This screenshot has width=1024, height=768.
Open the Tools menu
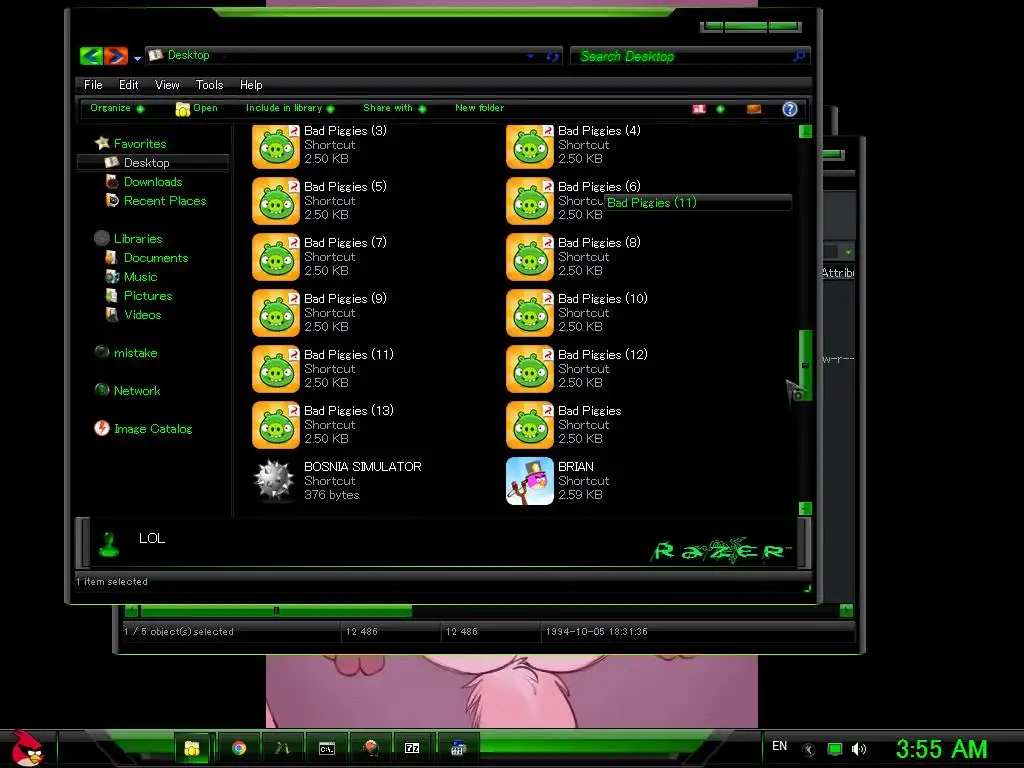click(x=209, y=85)
